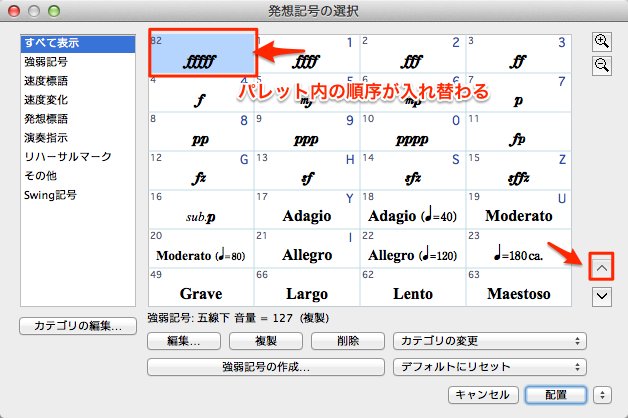Select the sf dynamic cell
This screenshot has height=418, width=628.
point(307,171)
